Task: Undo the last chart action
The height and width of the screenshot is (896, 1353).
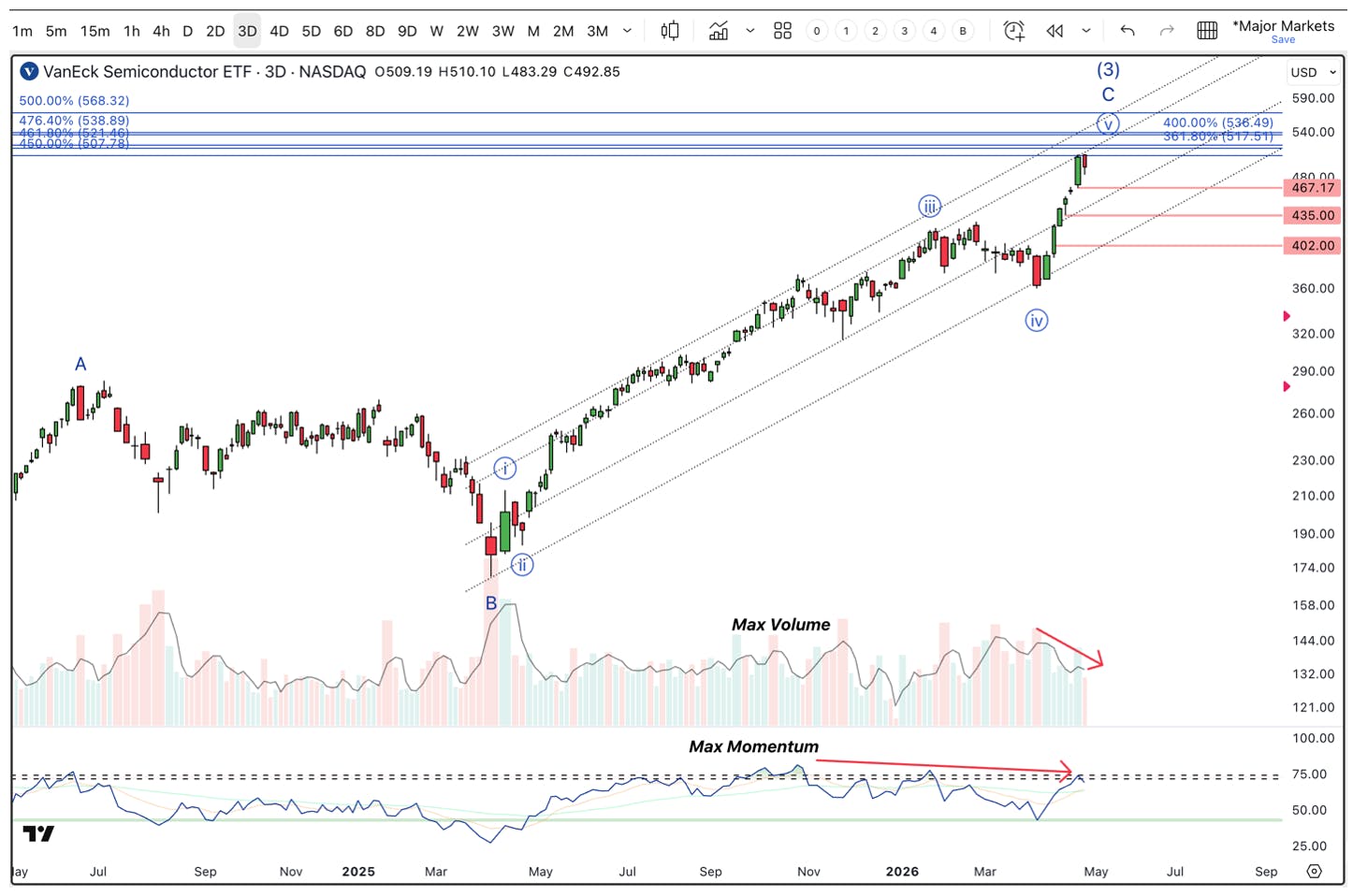Action: click(1127, 31)
